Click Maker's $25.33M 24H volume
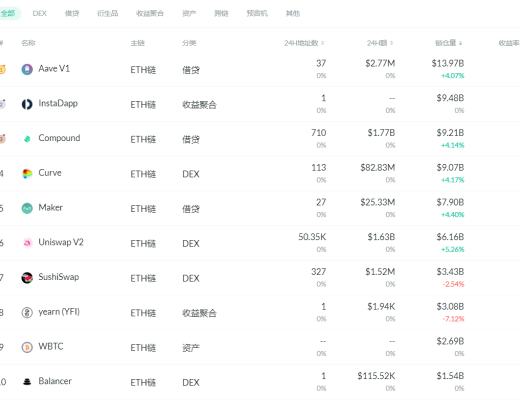 378,202
